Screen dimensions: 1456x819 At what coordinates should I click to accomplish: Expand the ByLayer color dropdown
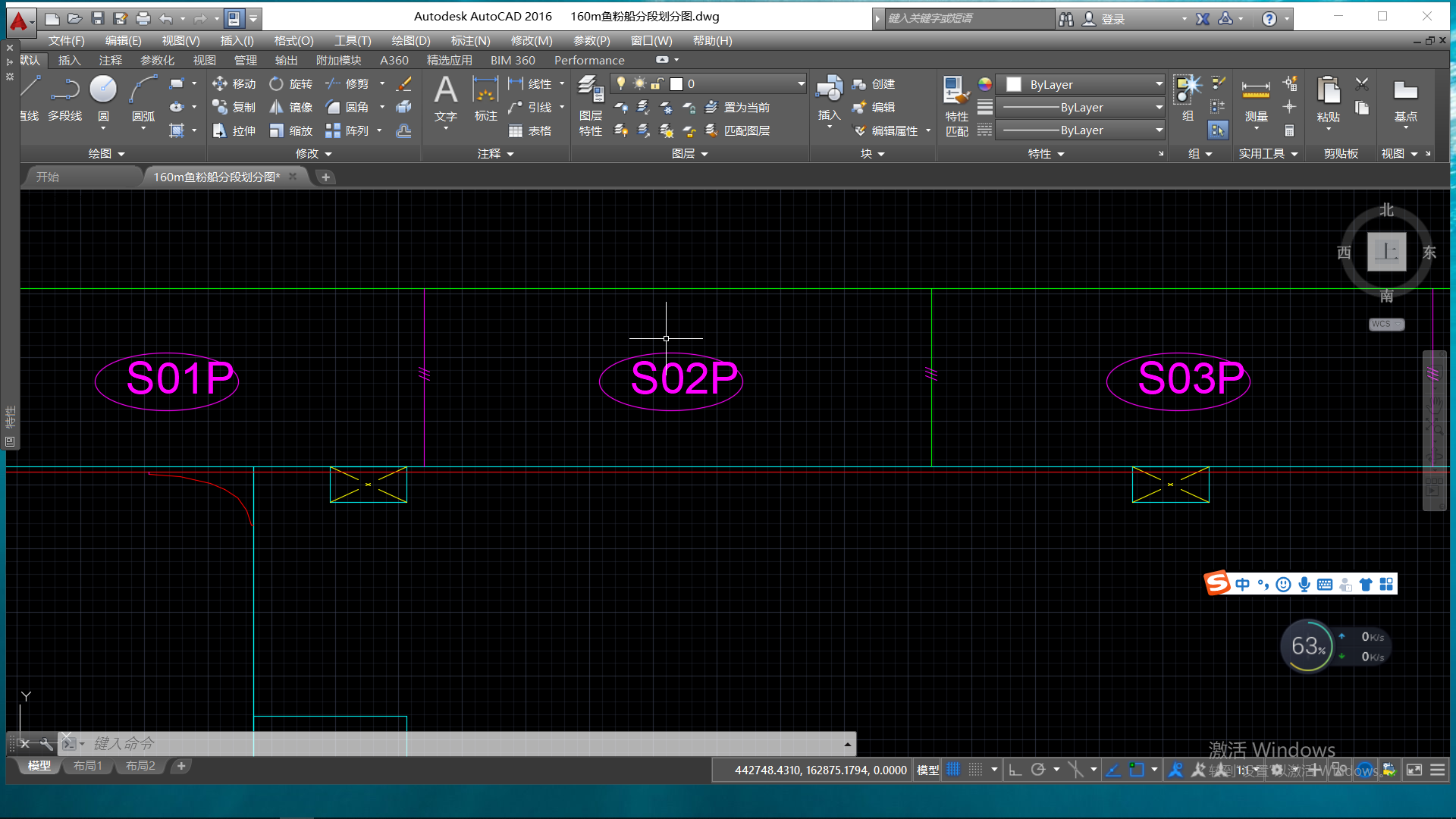[1159, 84]
